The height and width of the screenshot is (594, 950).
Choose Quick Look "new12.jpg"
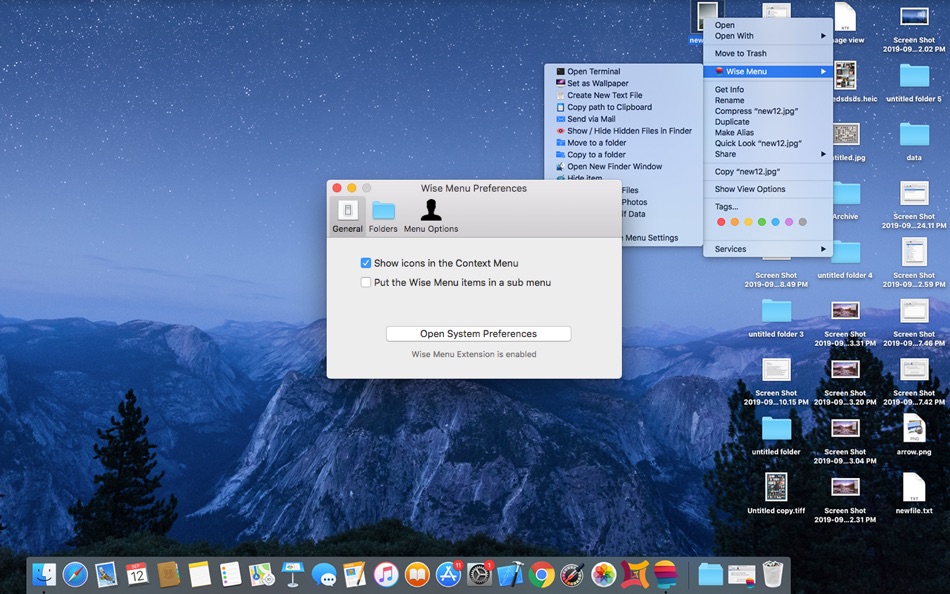point(768,144)
